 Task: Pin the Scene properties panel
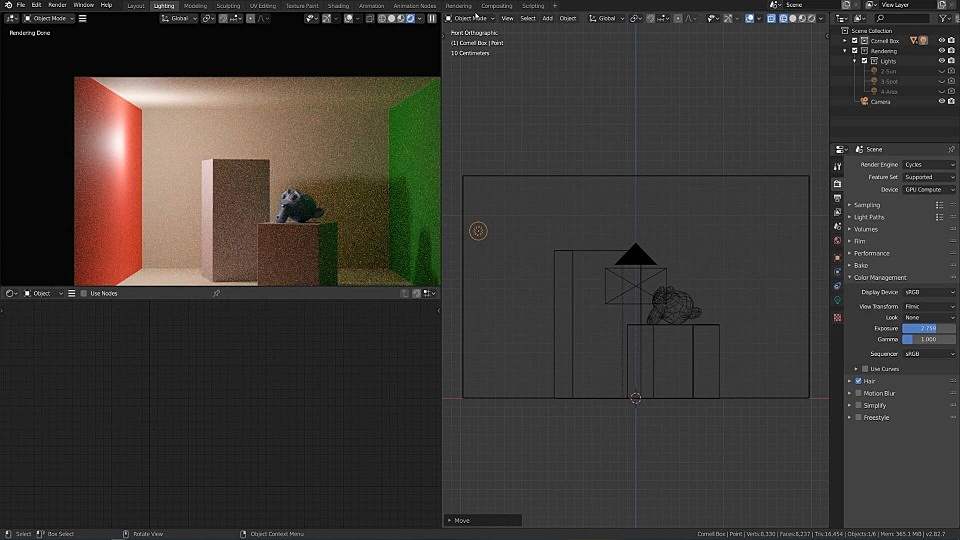click(949, 149)
